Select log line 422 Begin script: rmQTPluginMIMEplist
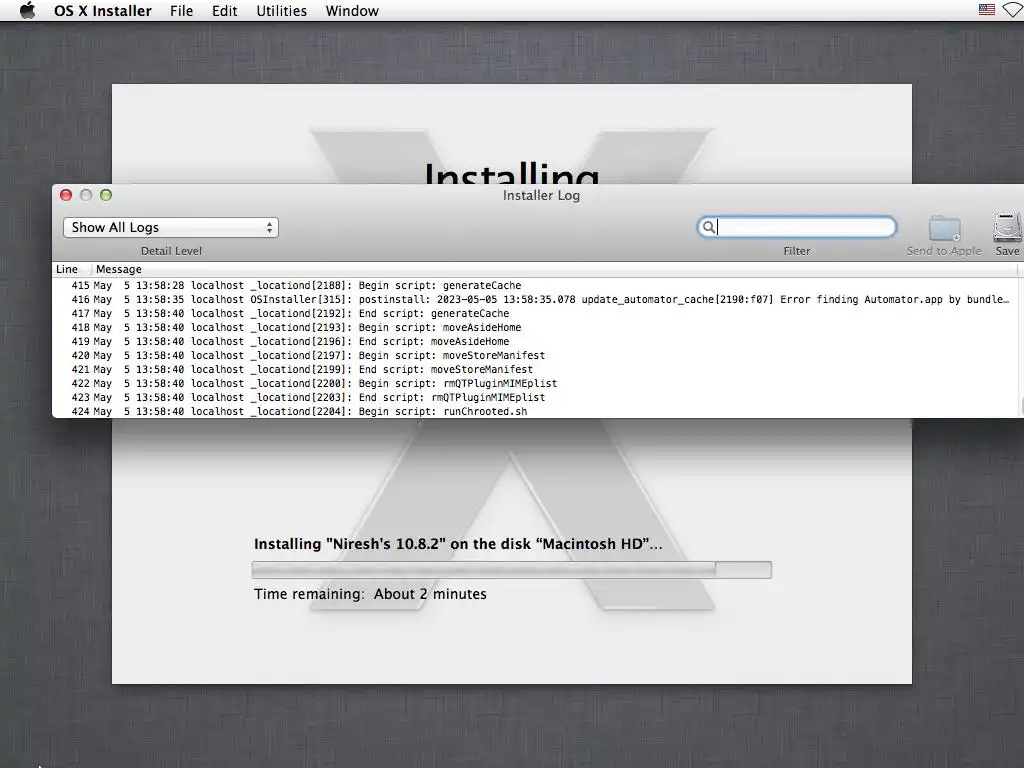 tap(536, 383)
